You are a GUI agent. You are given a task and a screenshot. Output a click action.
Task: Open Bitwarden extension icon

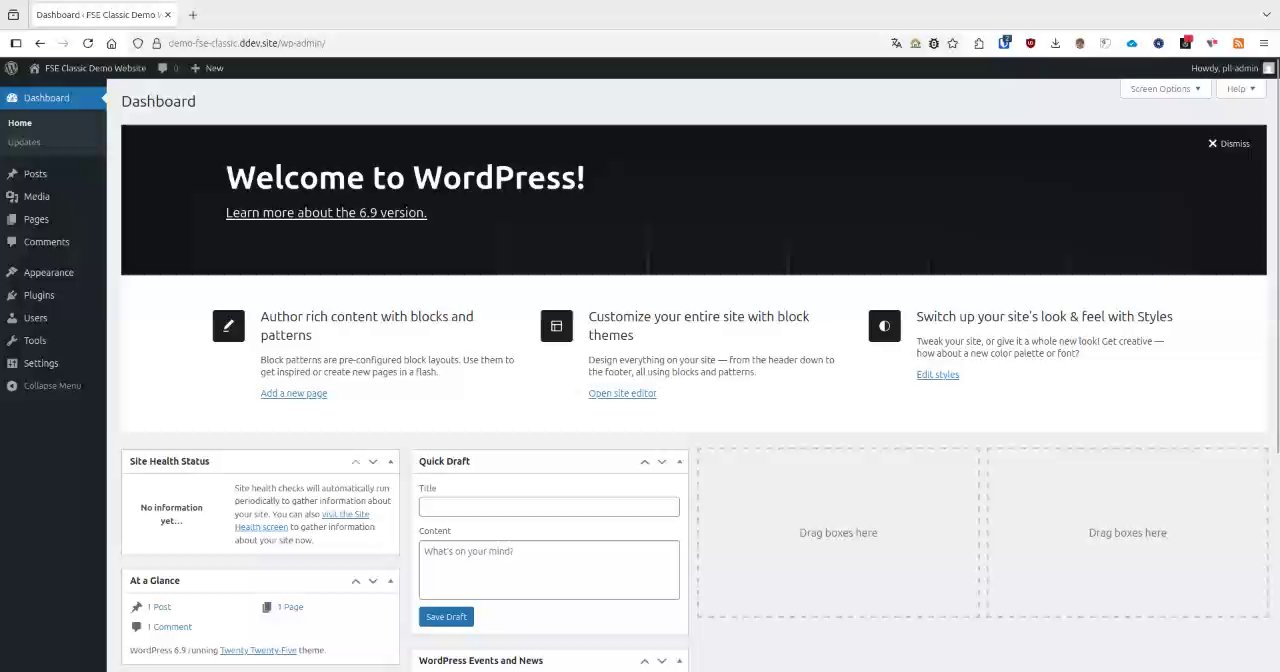(1005, 43)
